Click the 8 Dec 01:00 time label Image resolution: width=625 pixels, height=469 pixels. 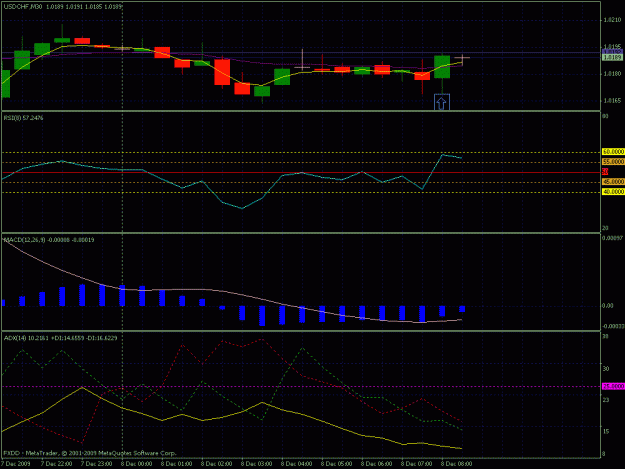pyautogui.click(x=176, y=464)
